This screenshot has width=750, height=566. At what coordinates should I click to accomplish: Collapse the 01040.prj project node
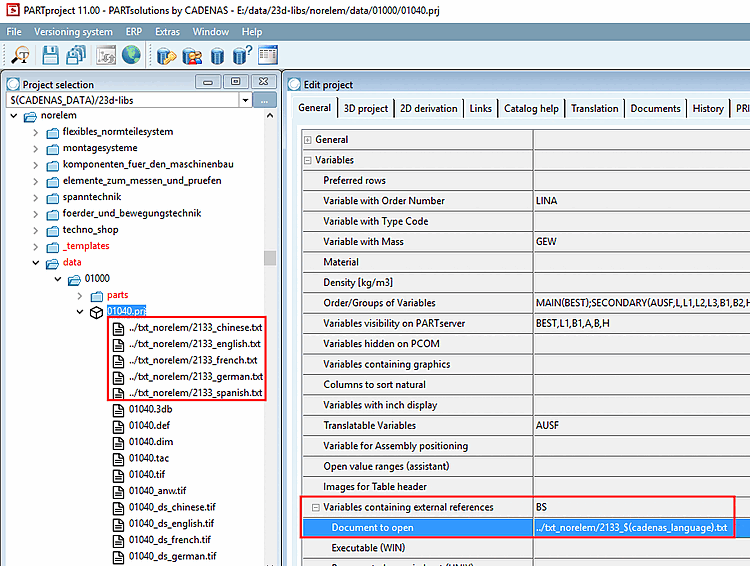pyautogui.click(x=80, y=311)
